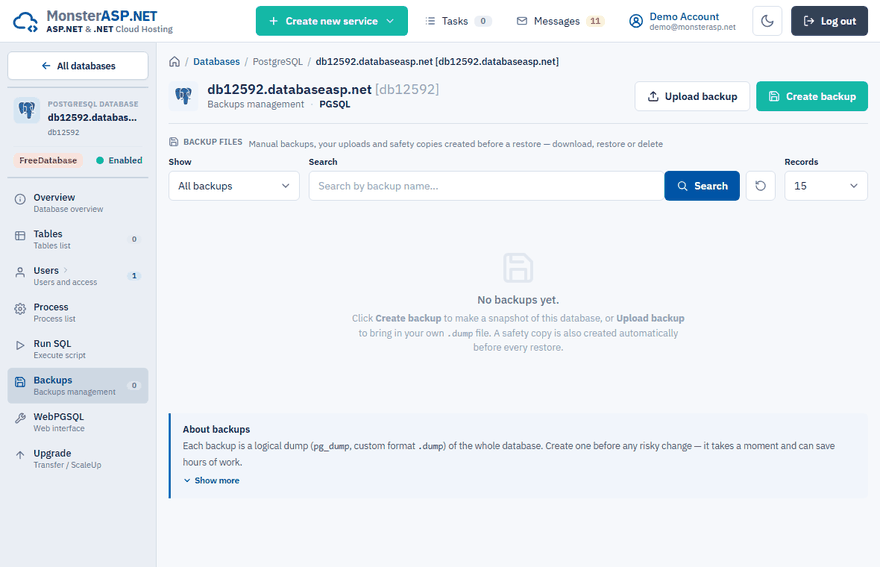880x567 pixels.
Task: Open the Databases breadcrumb link
Action: click(216, 61)
